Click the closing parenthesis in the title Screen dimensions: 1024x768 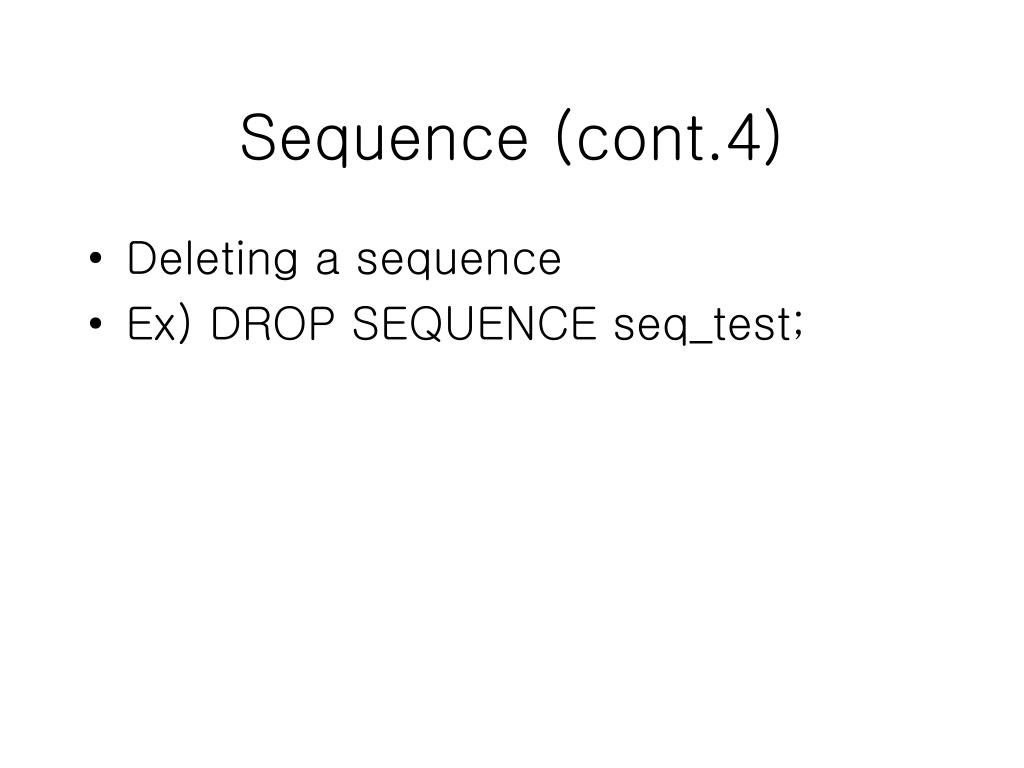pyautogui.click(x=773, y=137)
